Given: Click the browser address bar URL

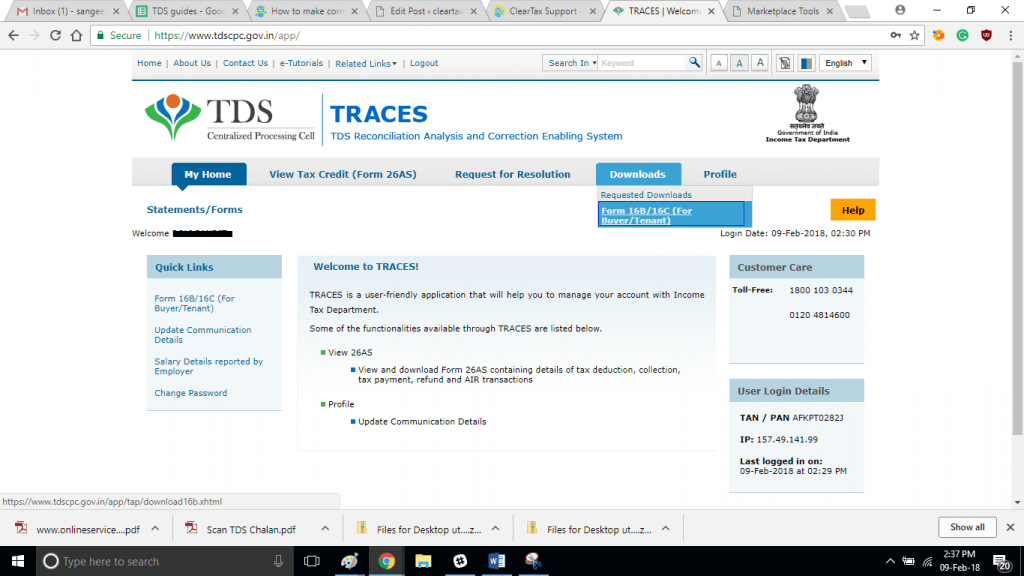Looking at the screenshot, I should (x=227, y=35).
